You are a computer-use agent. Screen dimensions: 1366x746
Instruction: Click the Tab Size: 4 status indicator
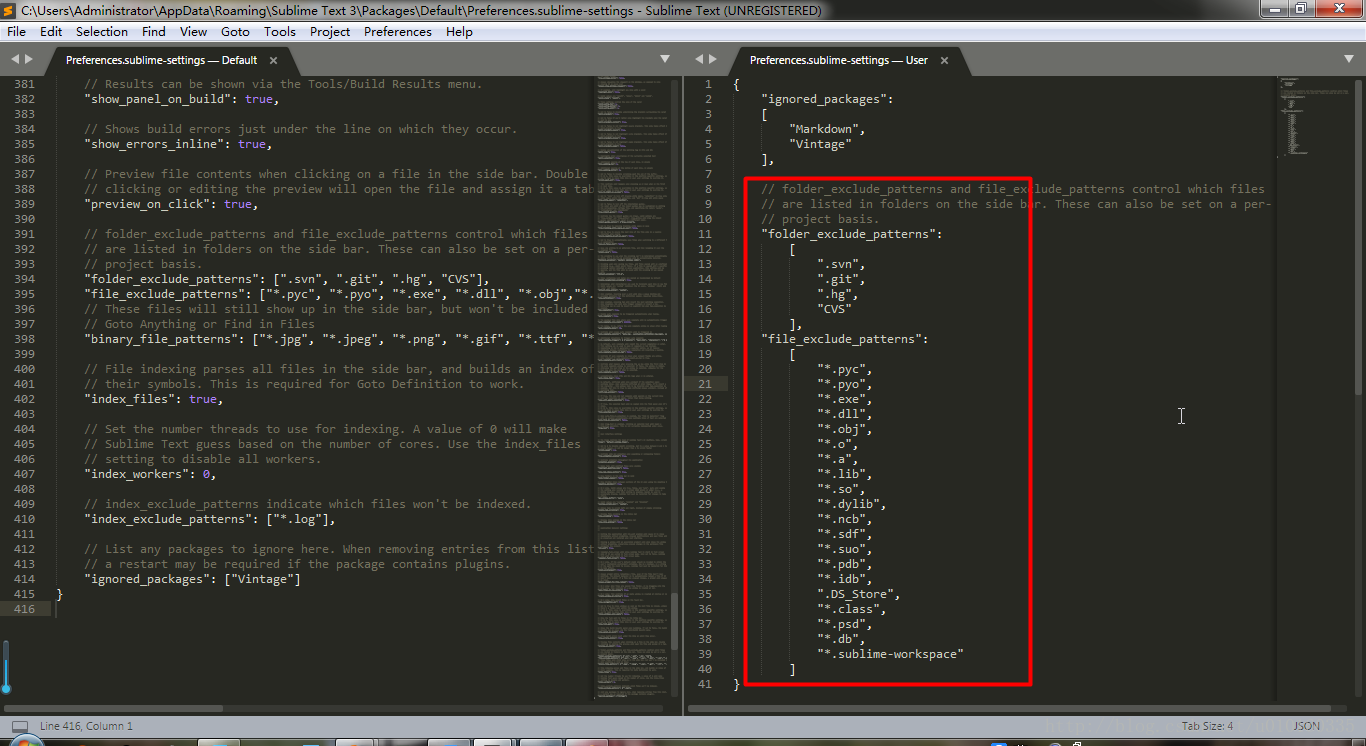click(1207, 726)
